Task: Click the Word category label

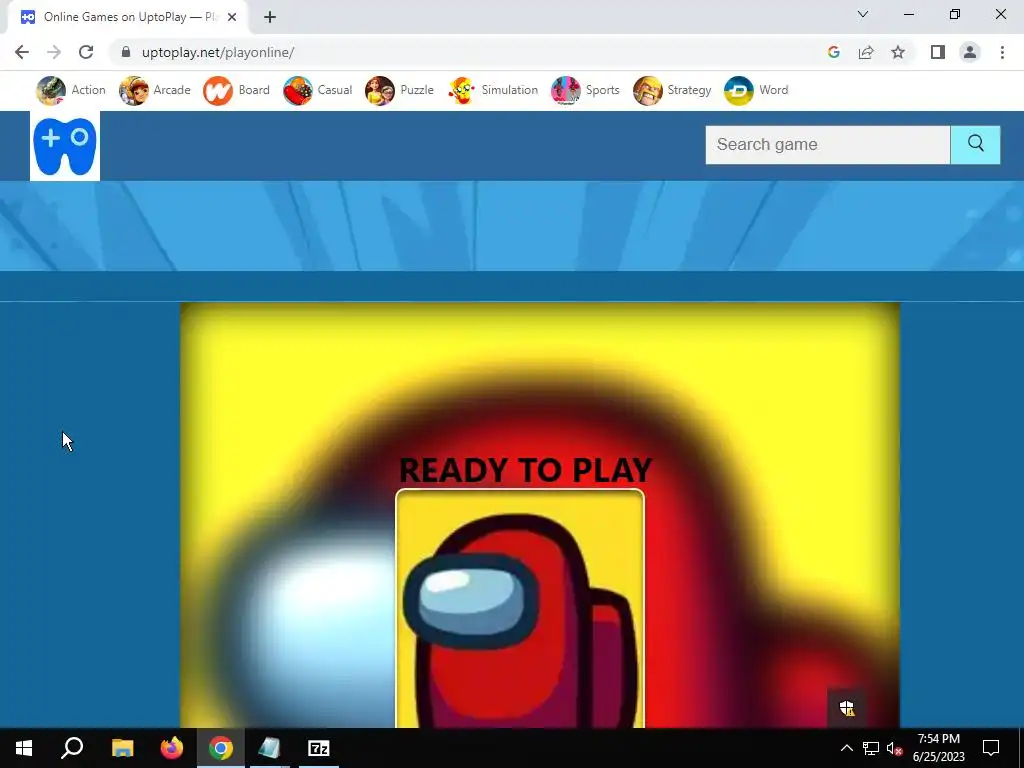Action: [774, 90]
